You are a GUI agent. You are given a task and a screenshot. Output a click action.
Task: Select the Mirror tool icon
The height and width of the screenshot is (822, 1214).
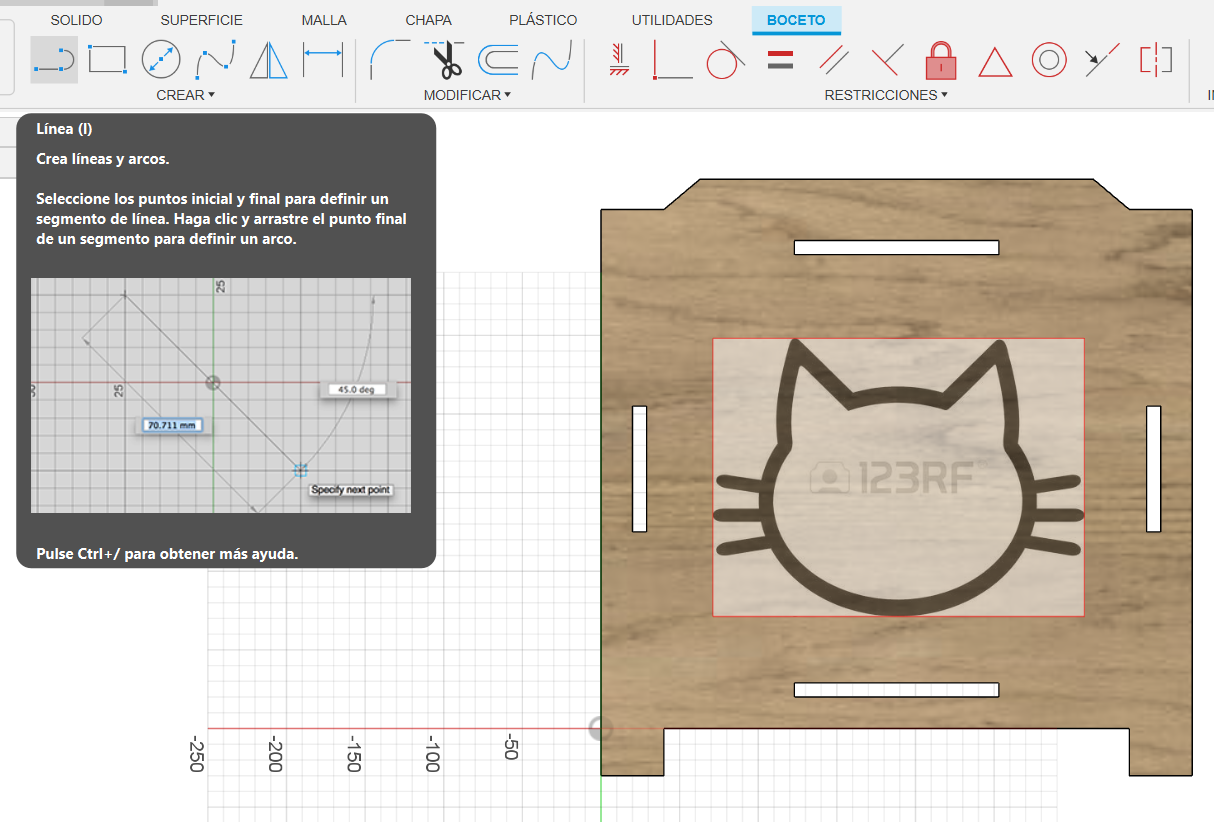tap(267, 60)
